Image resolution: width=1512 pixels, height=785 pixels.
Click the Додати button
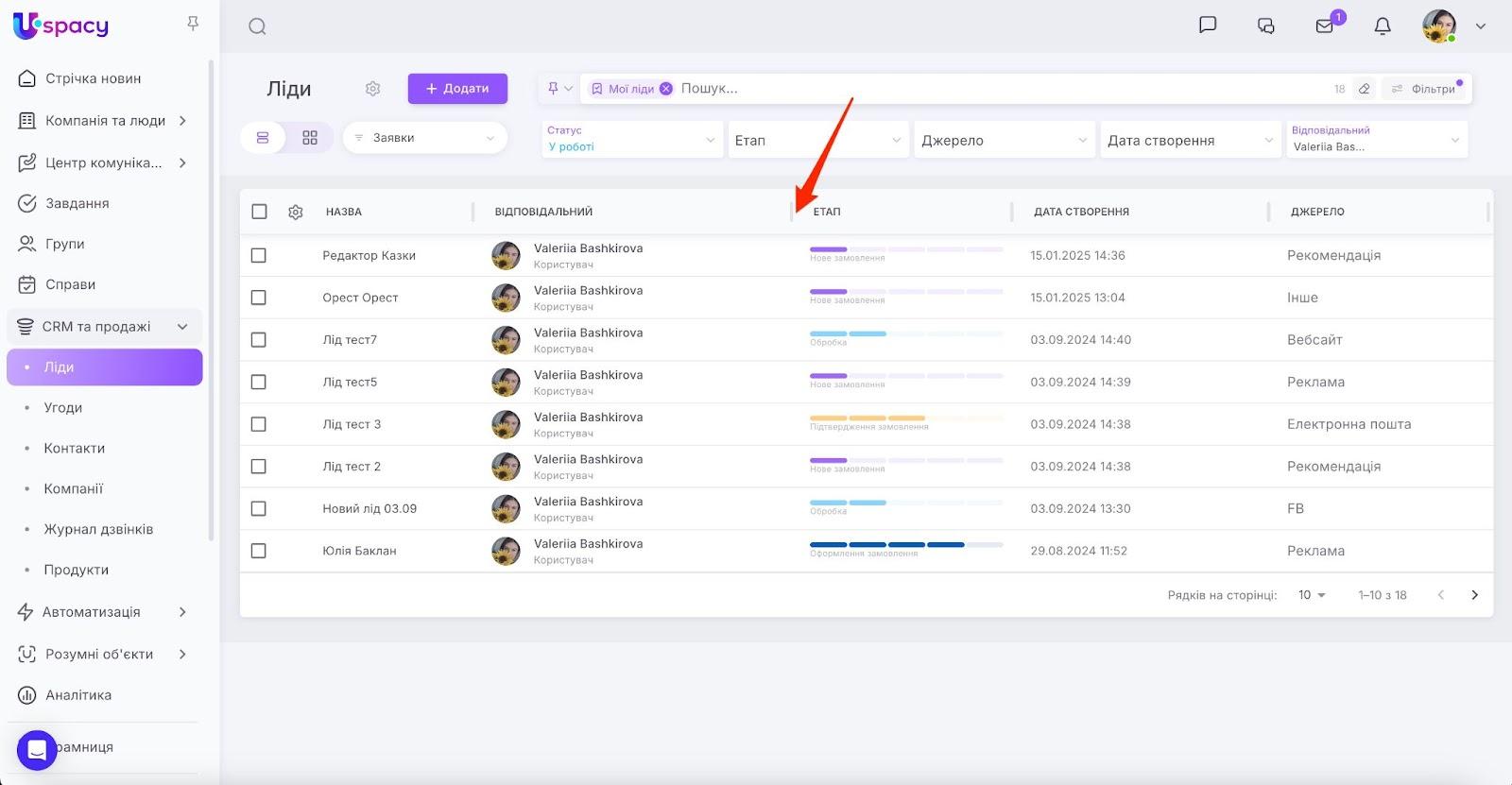(x=457, y=89)
